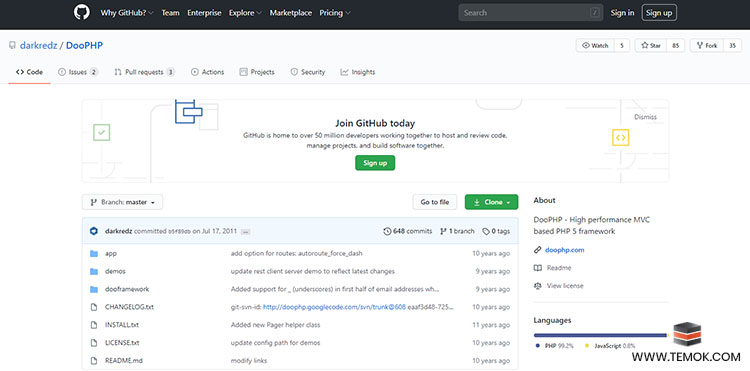Image resolution: width=750 pixels, height=371 pixels.
Task: Expand the Why GitHub? menu
Action: point(127,13)
